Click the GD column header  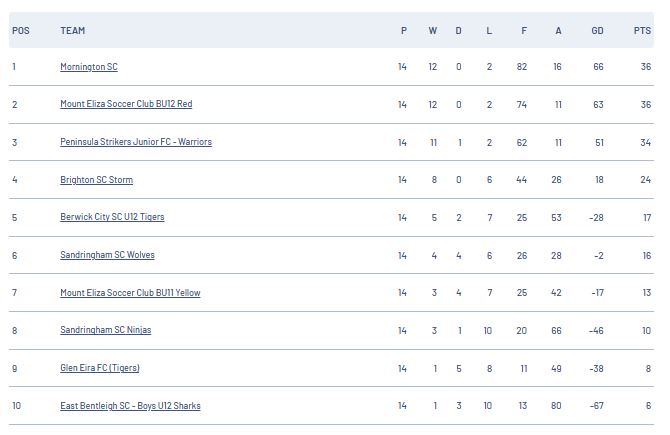click(x=597, y=31)
